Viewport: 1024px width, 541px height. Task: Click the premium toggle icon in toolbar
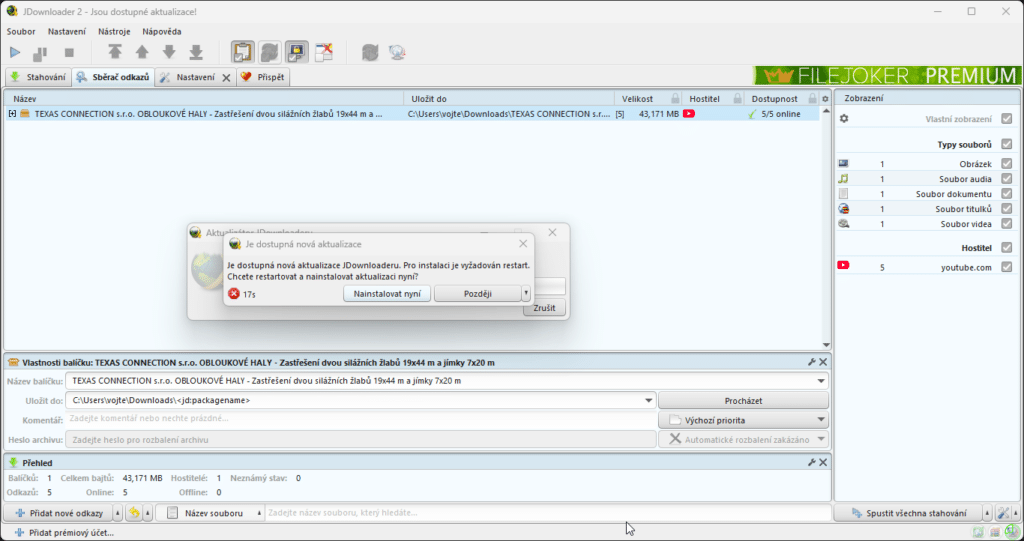[297, 52]
